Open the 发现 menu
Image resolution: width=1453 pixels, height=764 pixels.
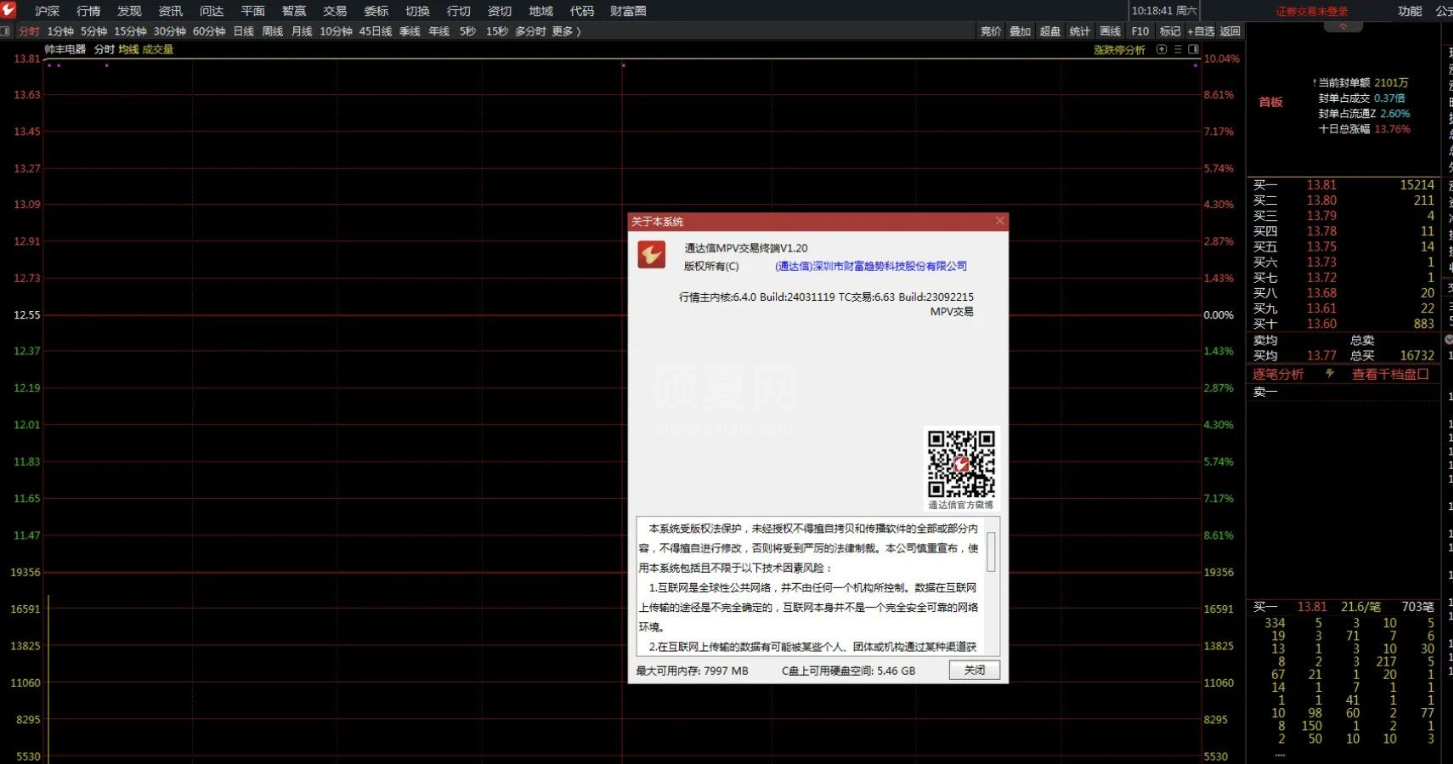(x=129, y=11)
